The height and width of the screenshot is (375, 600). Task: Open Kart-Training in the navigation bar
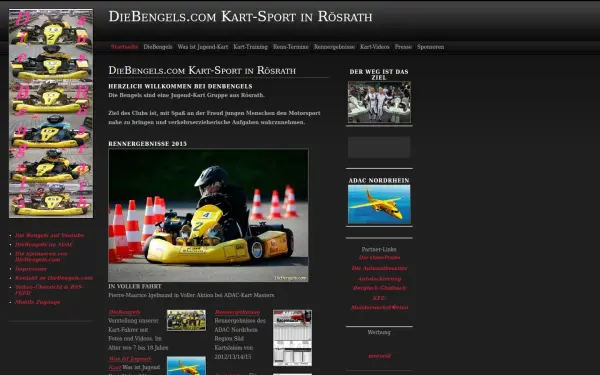(250, 47)
